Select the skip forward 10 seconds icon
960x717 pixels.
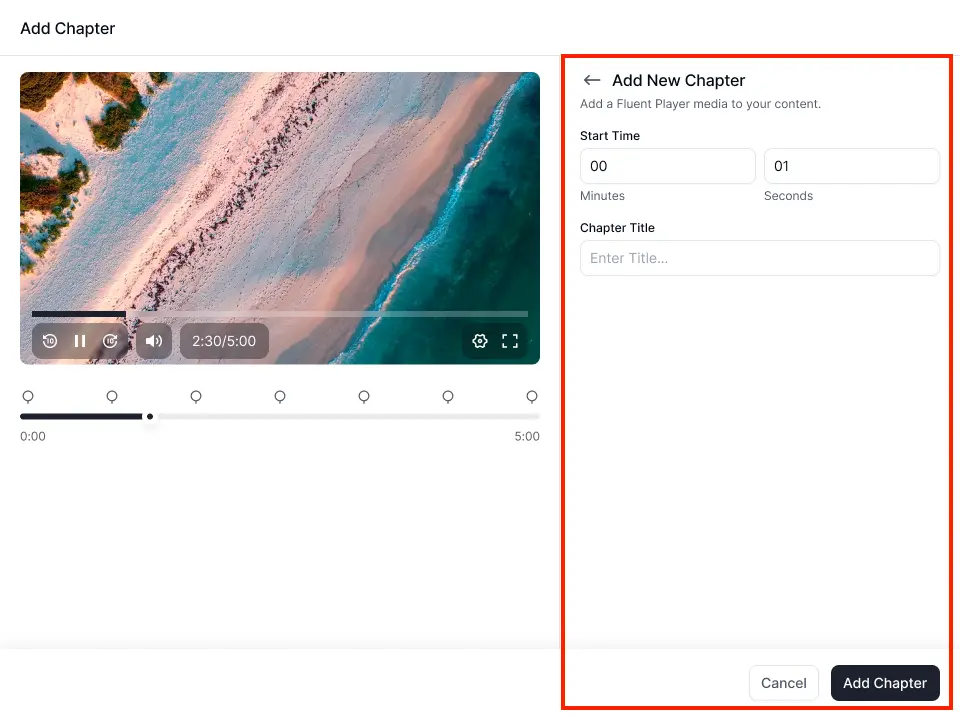click(x=111, y=341)
